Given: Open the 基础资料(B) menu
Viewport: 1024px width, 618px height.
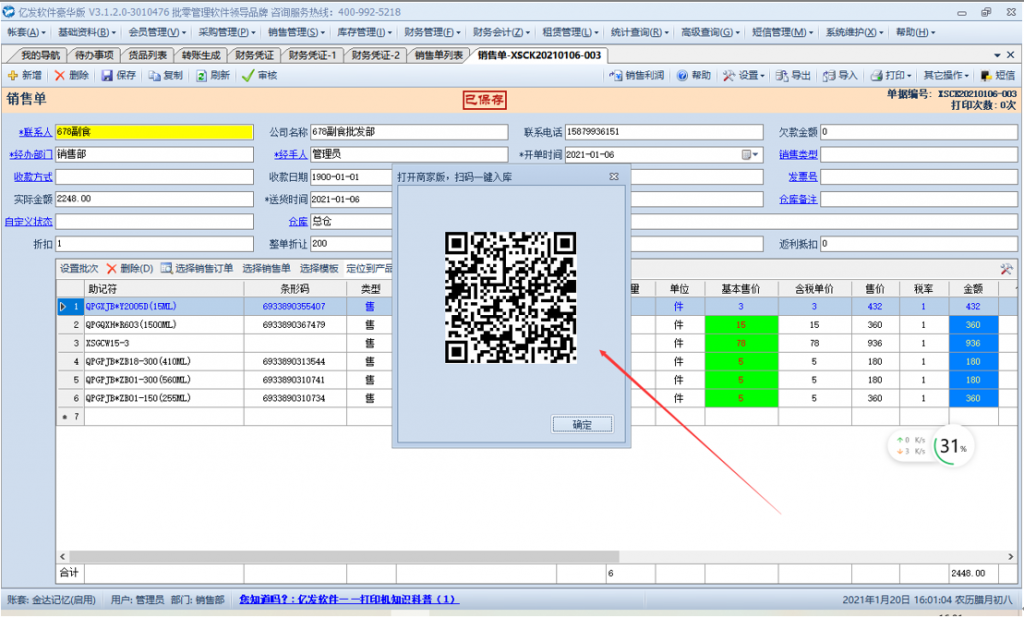Looking at the screenshot, I should point(87,32).
